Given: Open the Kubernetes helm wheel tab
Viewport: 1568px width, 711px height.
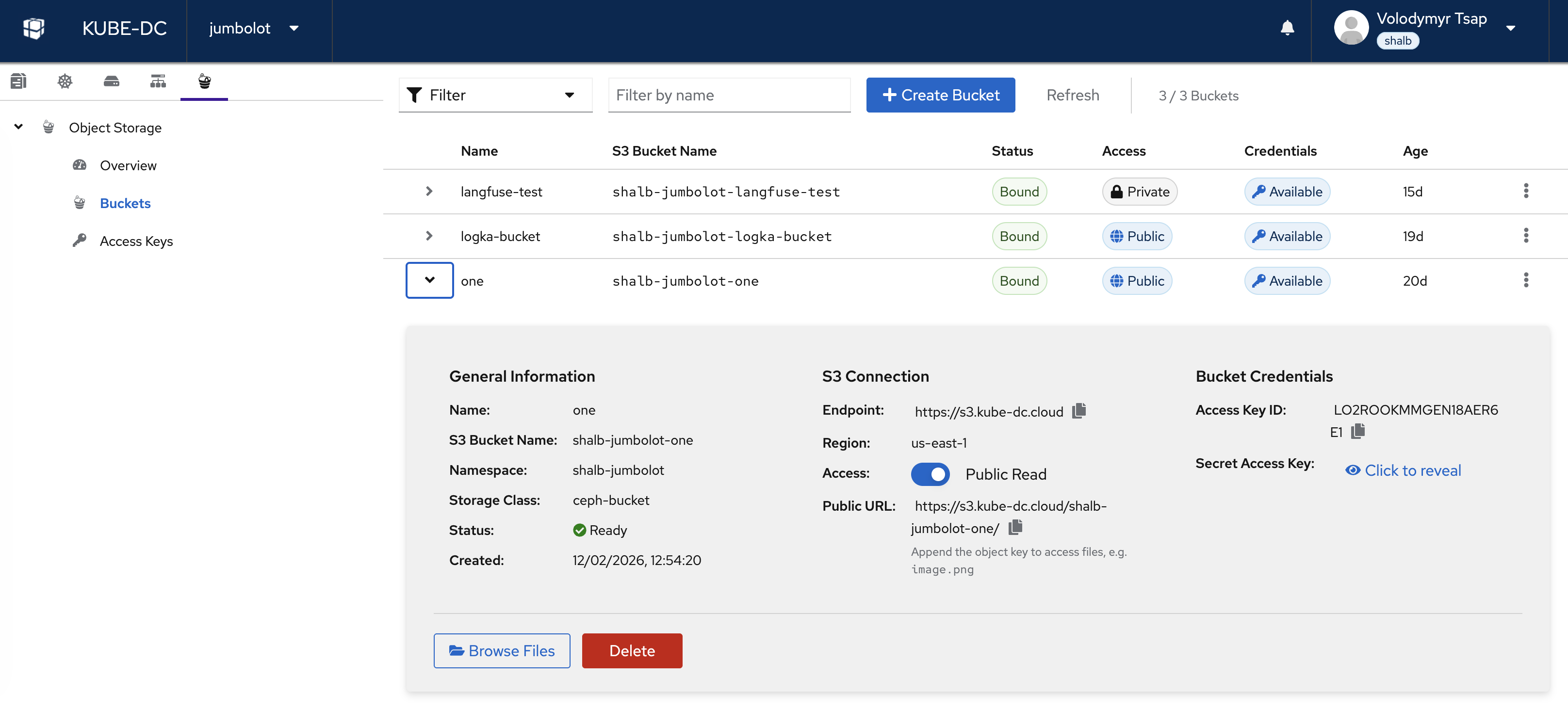Looking at the screenshot, I should (65, 81).
